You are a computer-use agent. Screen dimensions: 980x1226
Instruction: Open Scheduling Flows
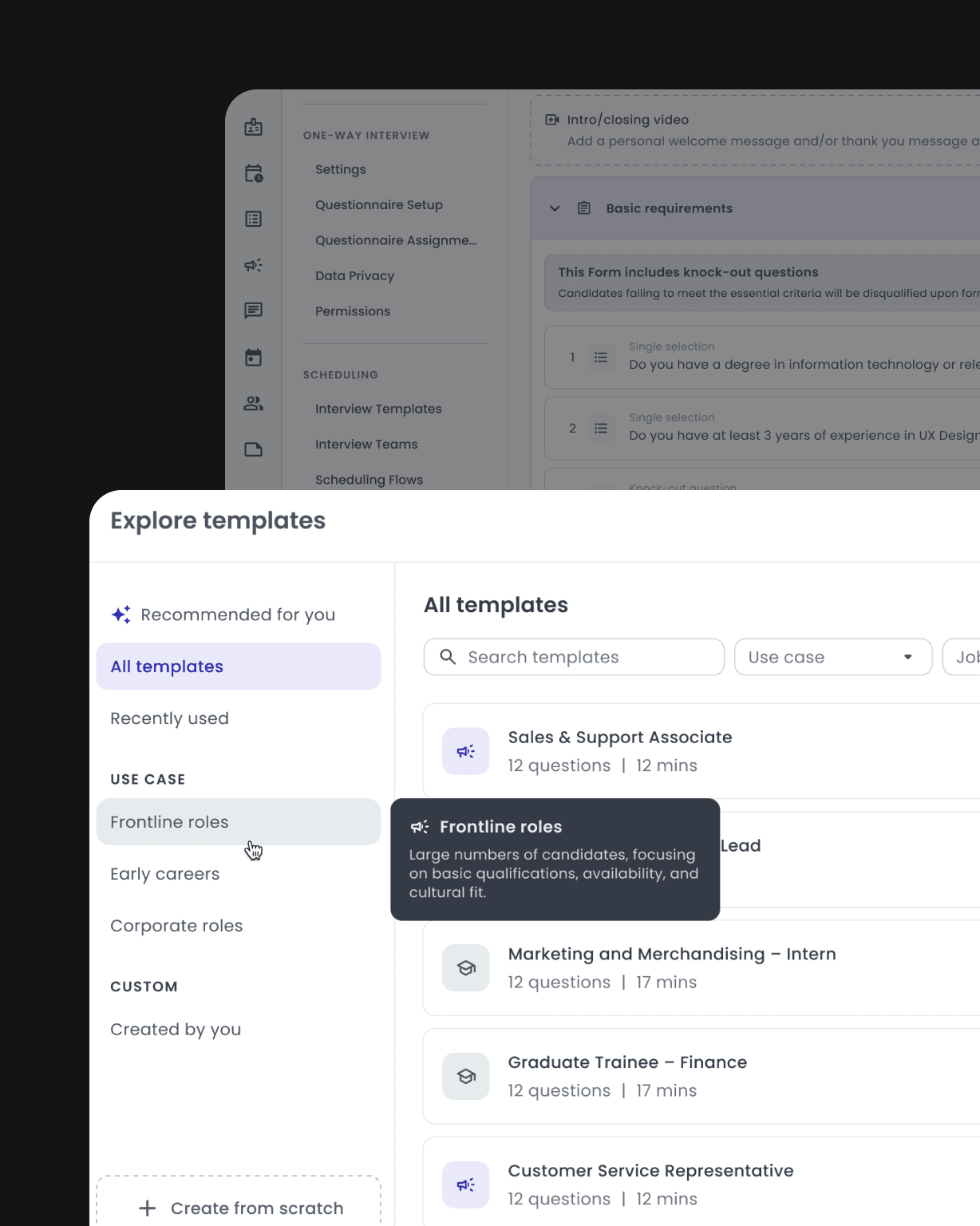tap(369, 480)
